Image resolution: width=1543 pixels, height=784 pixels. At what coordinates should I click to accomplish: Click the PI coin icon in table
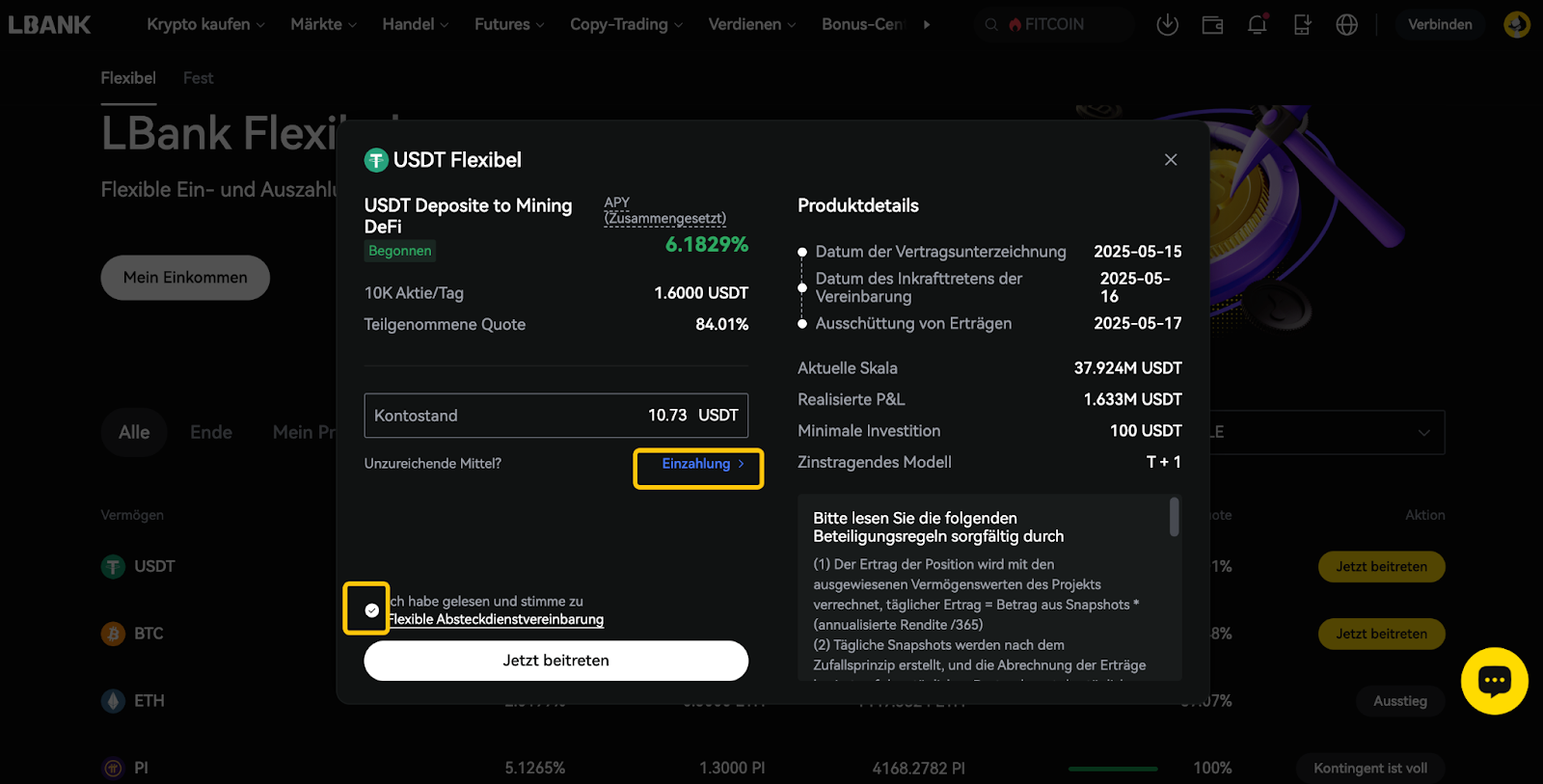(x=114, y=769)
